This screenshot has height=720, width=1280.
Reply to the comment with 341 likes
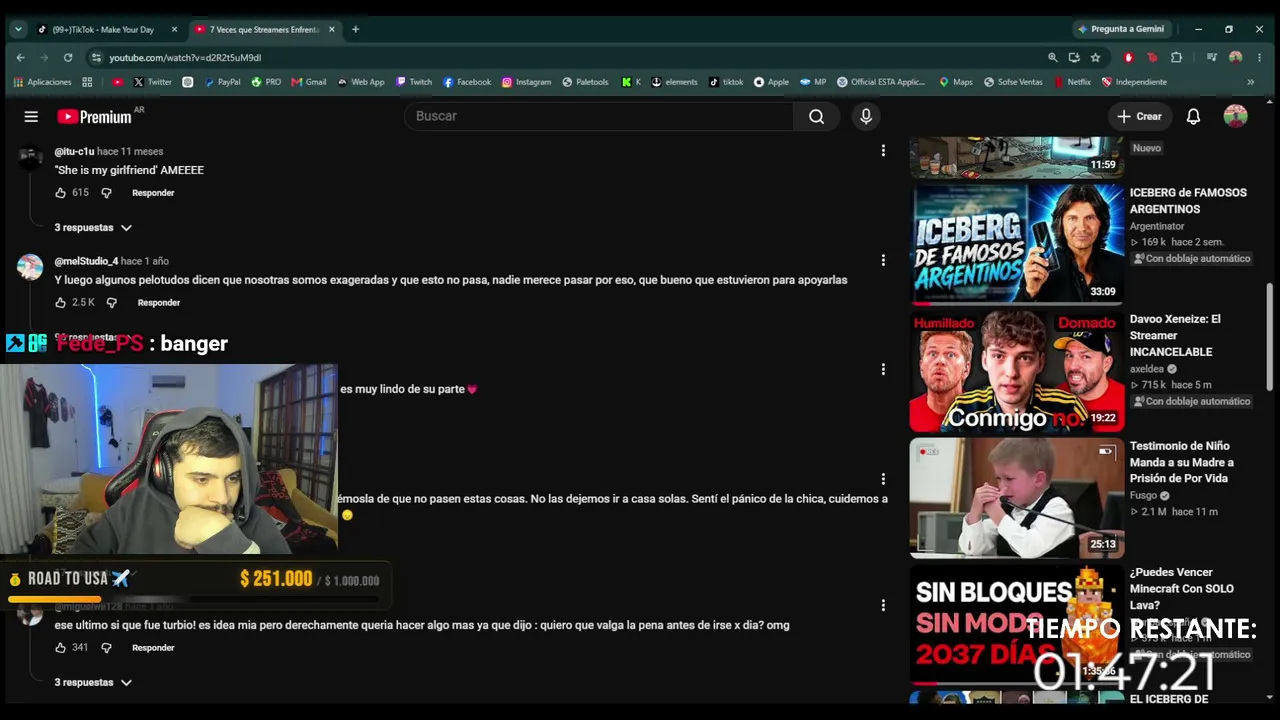[153, 648]
